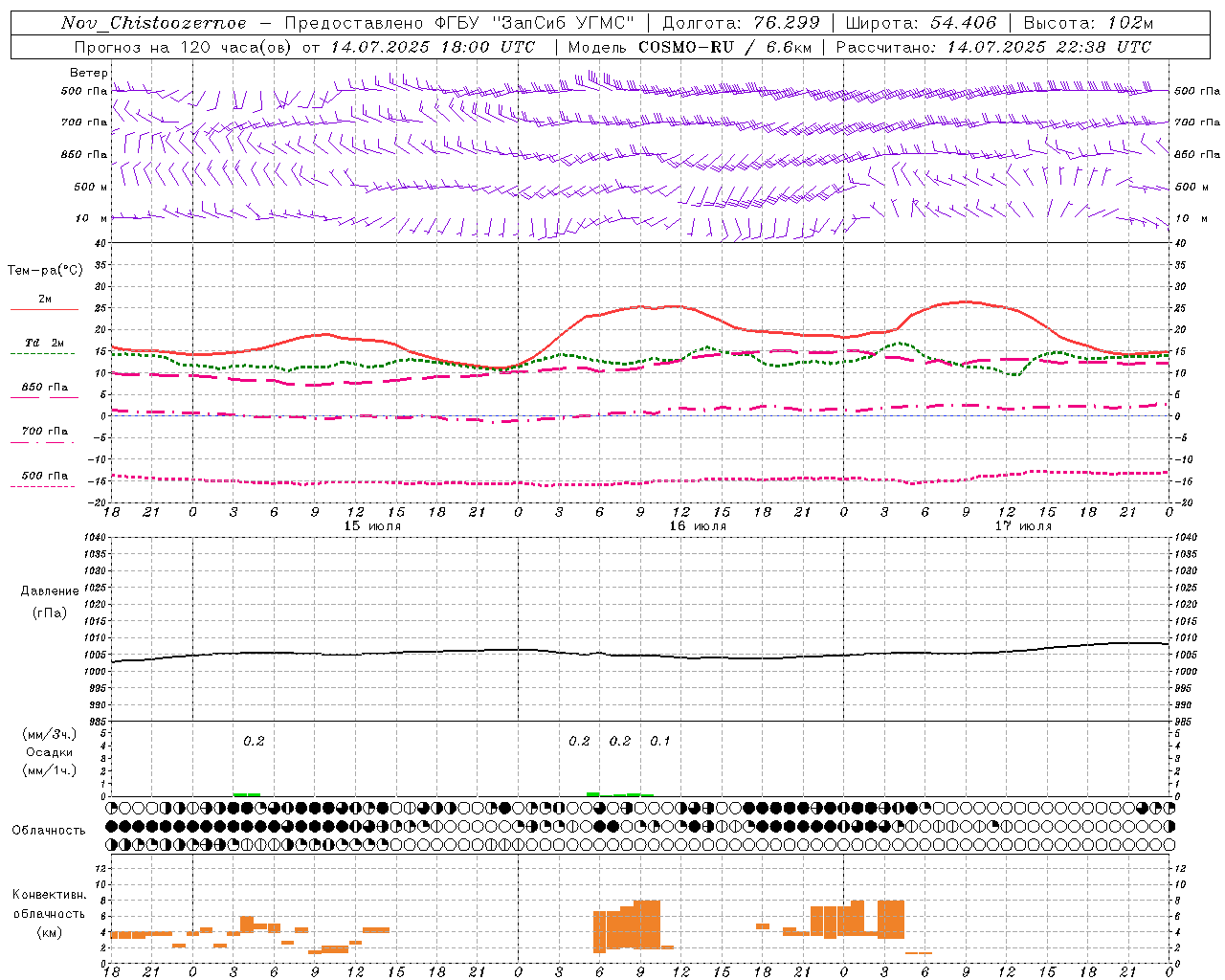Click the Осадки label

50,752
